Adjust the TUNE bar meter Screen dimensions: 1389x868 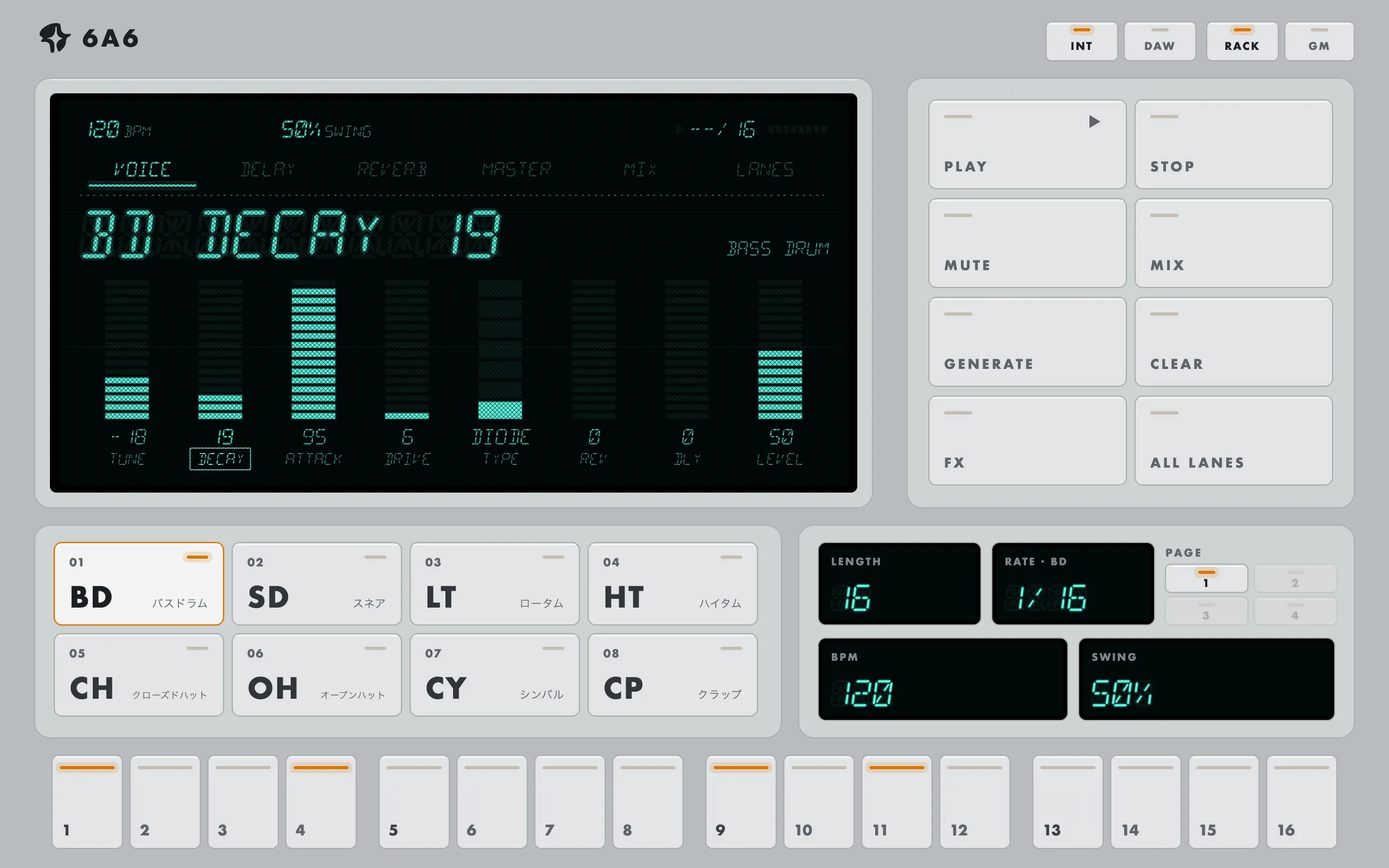(x=127, y=349)
